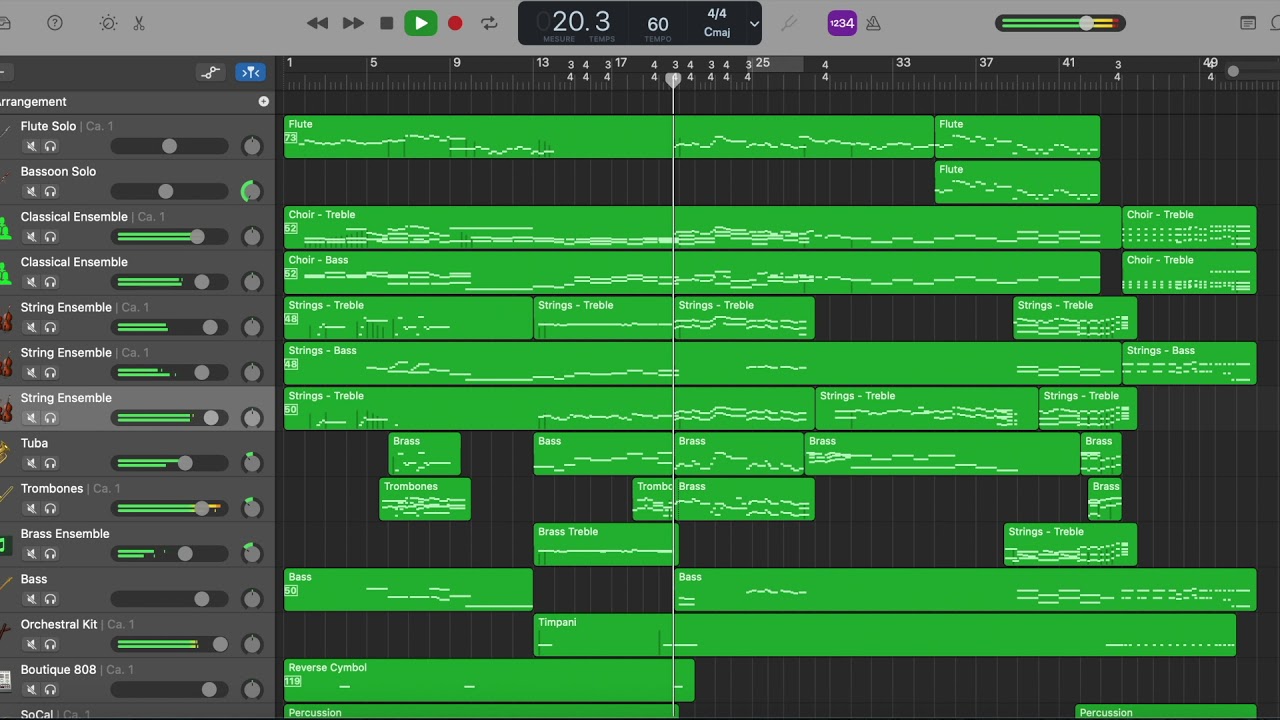Fast forward the project
The image size is (1280, 720).
click(x=353, y=23)
